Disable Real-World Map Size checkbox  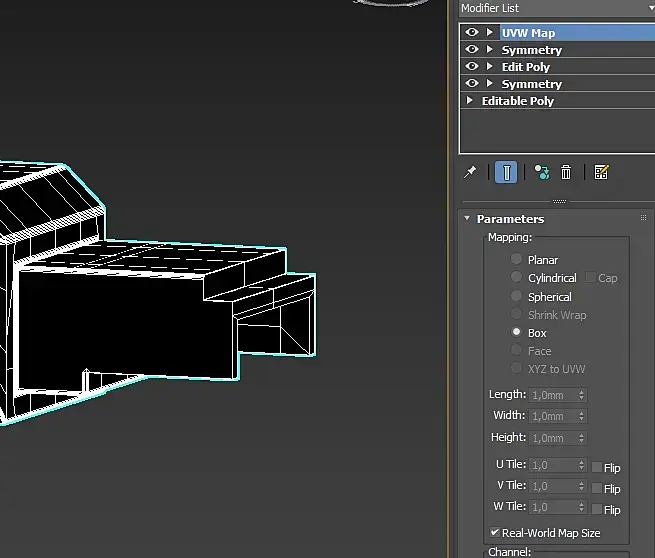[495, 533]
